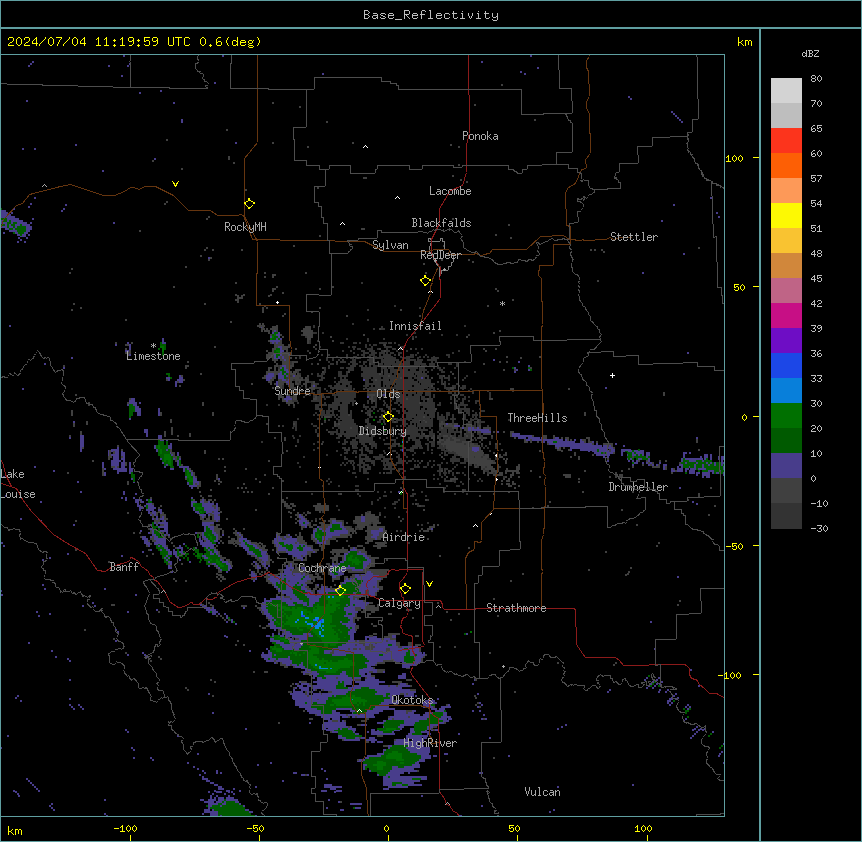Screen dimensions: 862x842
Task: Click the Banff label
Action: [x=124, y=567]
